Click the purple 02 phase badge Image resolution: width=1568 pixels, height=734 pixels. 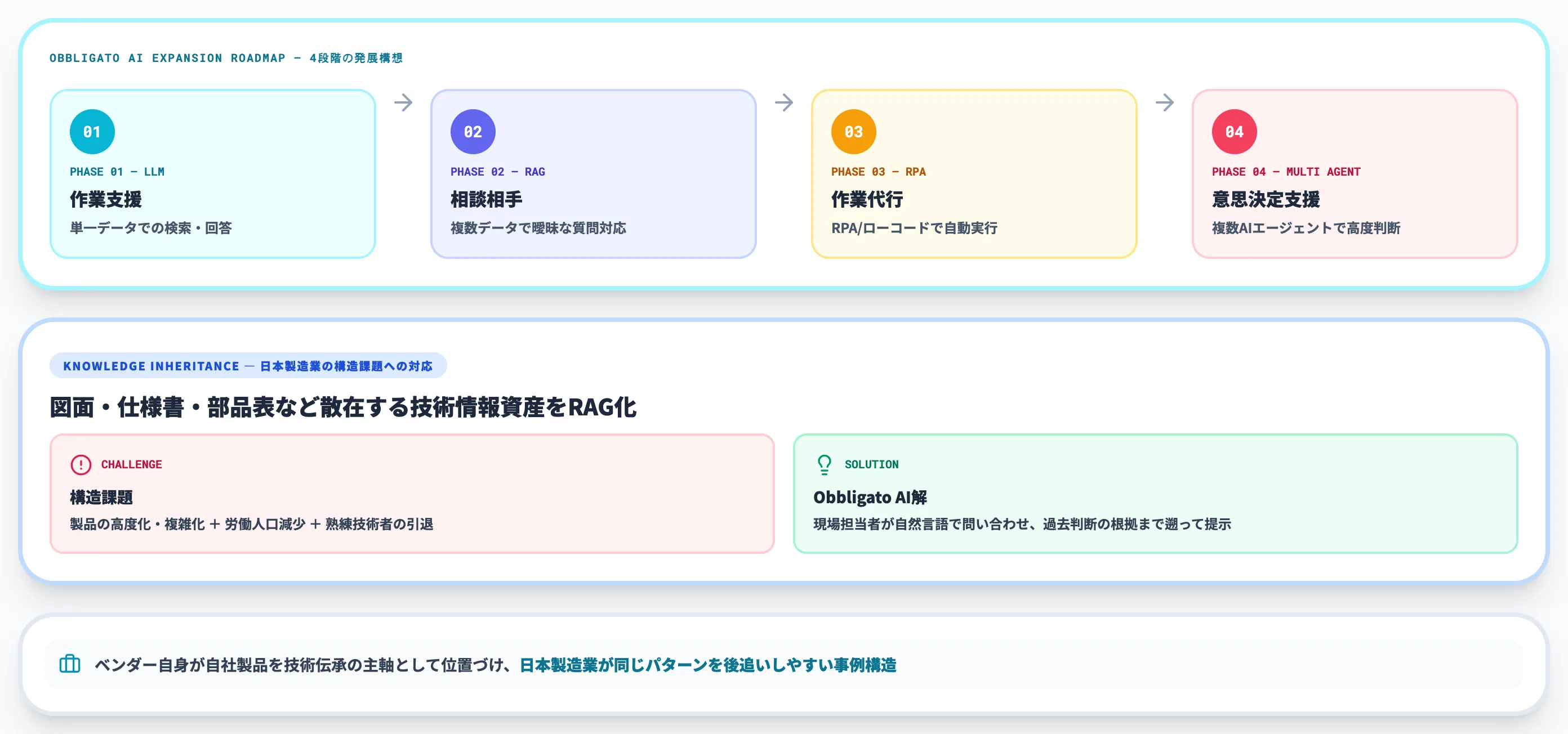pyautogui.click(x=473, y=131)
